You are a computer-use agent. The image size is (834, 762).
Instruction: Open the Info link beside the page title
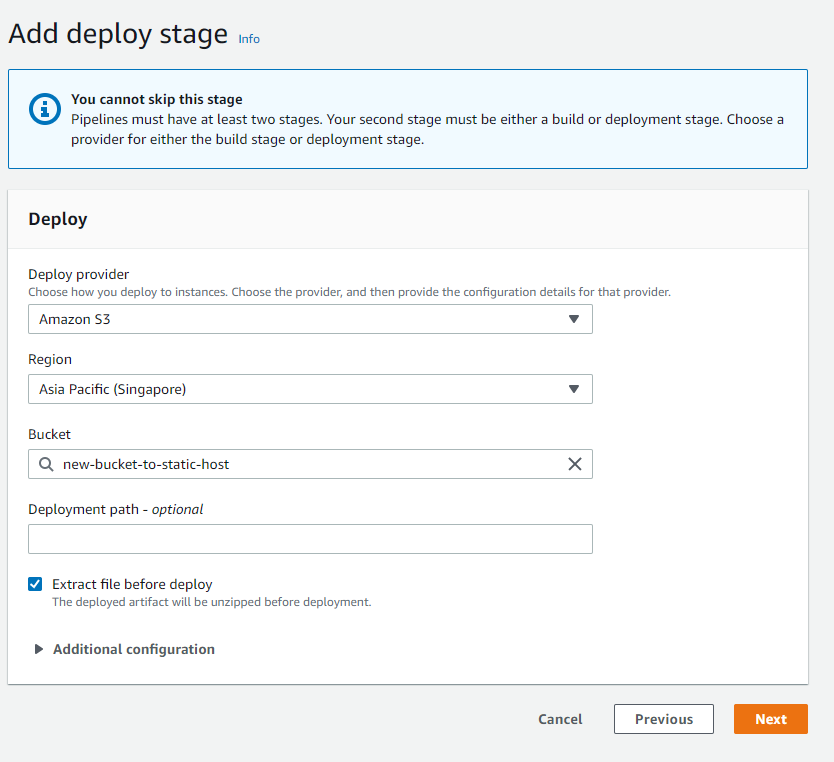pyautogui.click(x=249, y=39)
